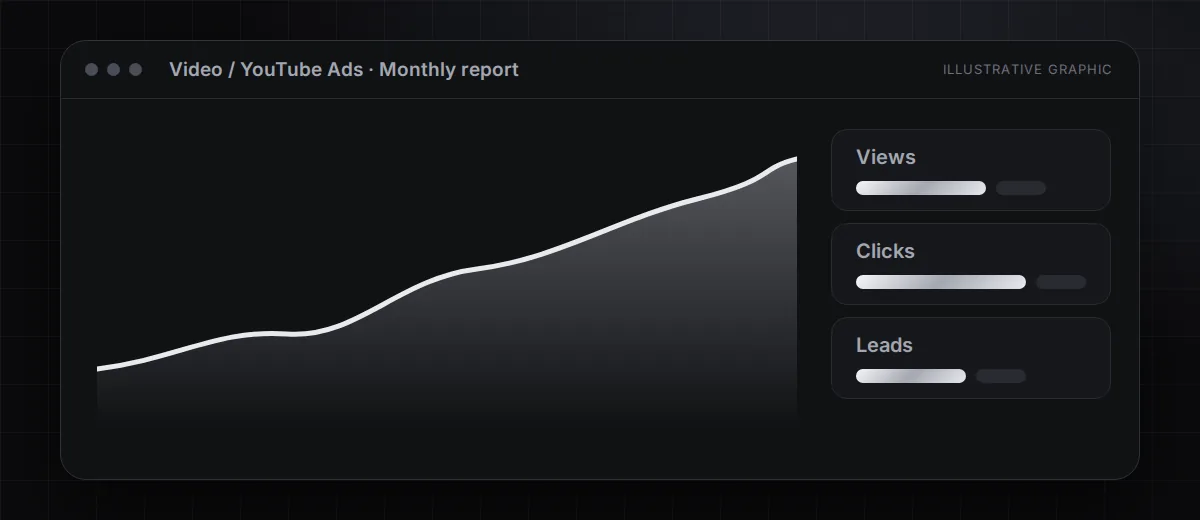The image size is (1200, 520).
Task: Click the rising area chart line
Action: tap(447, 275)
